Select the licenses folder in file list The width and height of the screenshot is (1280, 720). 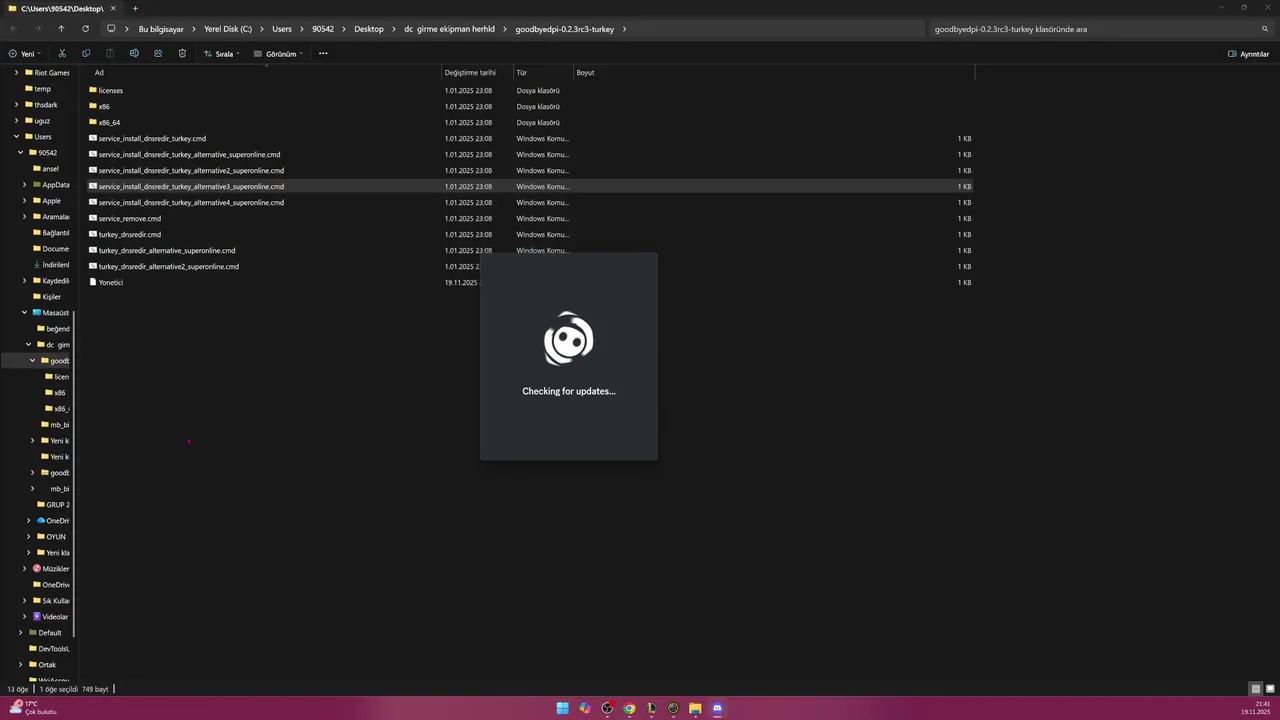[105, 90]
